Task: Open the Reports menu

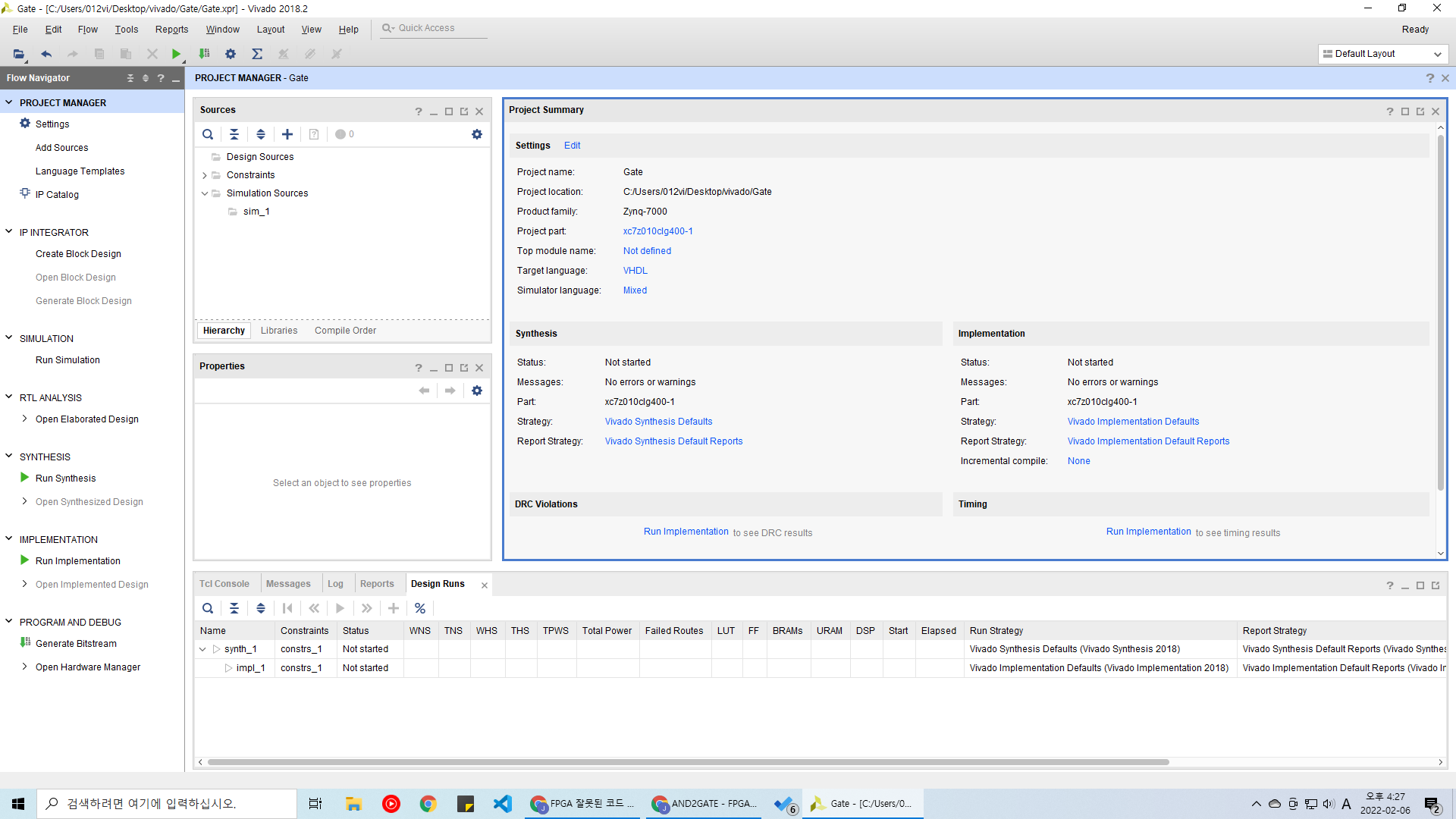Action: click(x=171, y=30)
